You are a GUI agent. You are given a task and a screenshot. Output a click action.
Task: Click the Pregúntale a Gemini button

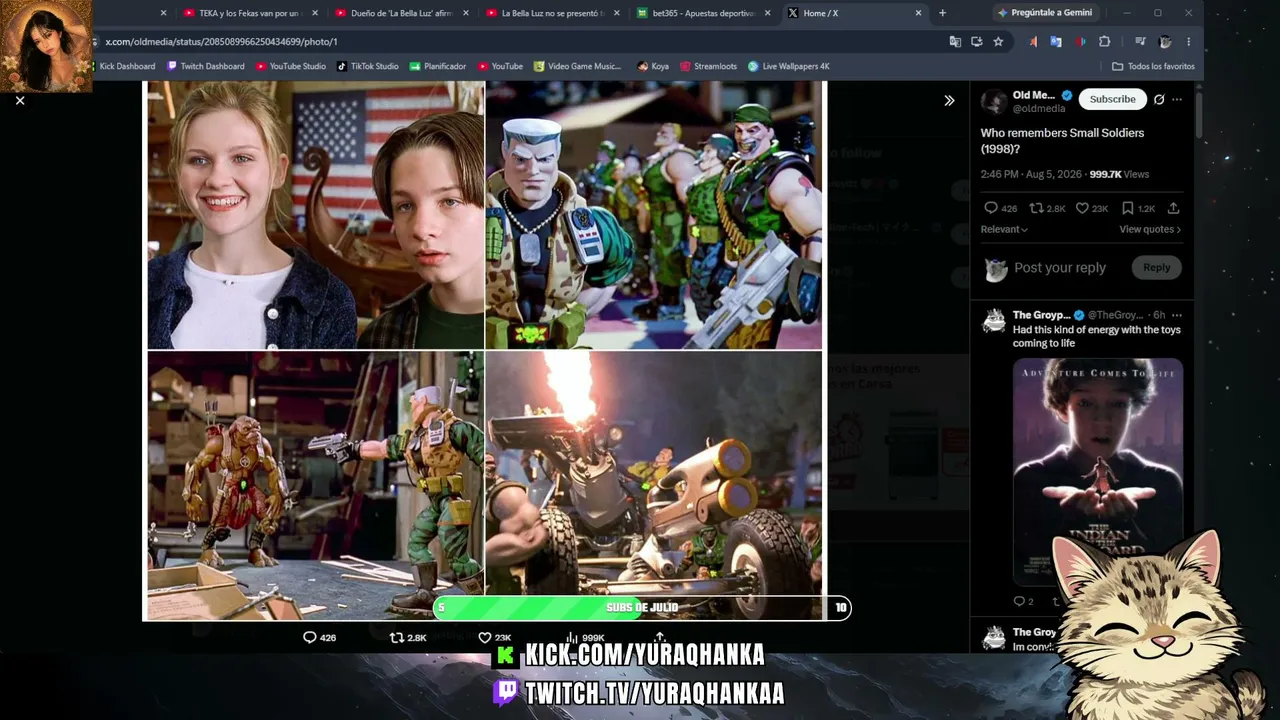click(1045, 13)
